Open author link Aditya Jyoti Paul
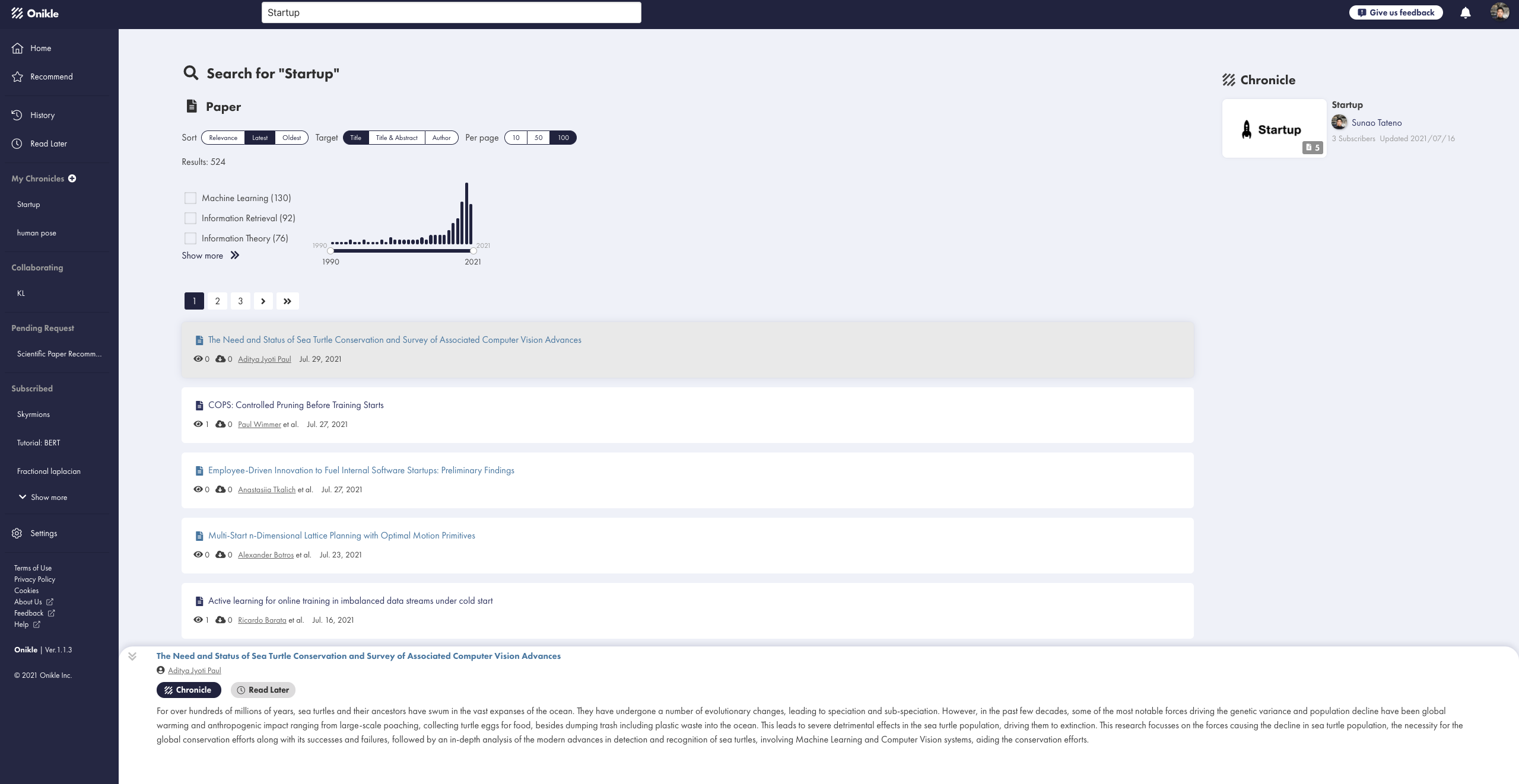 click(264, 359)
